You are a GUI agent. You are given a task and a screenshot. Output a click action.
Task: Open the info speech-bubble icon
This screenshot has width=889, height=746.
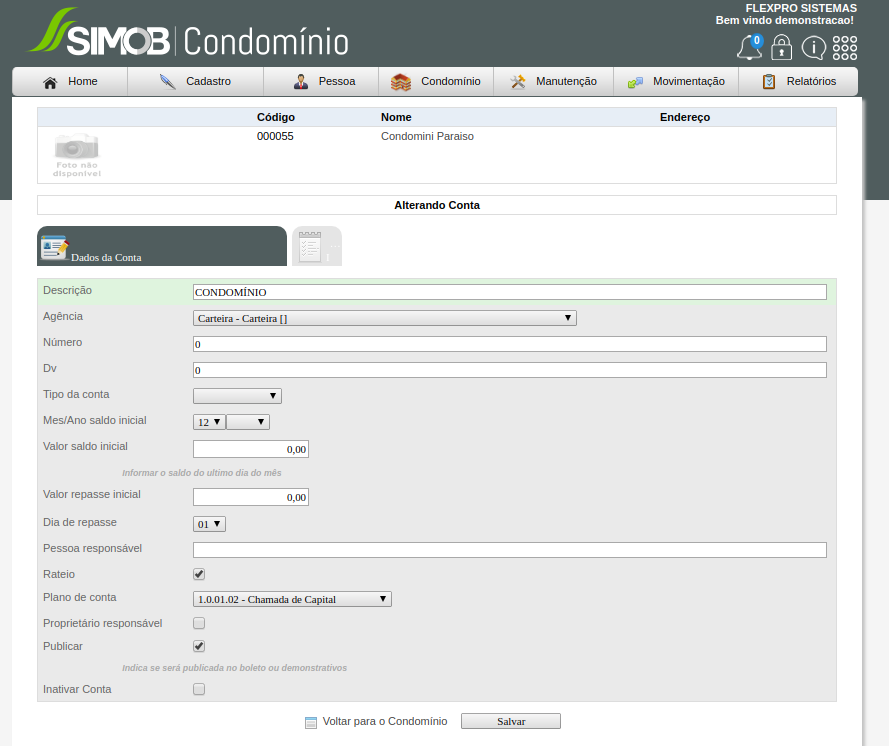814,48
